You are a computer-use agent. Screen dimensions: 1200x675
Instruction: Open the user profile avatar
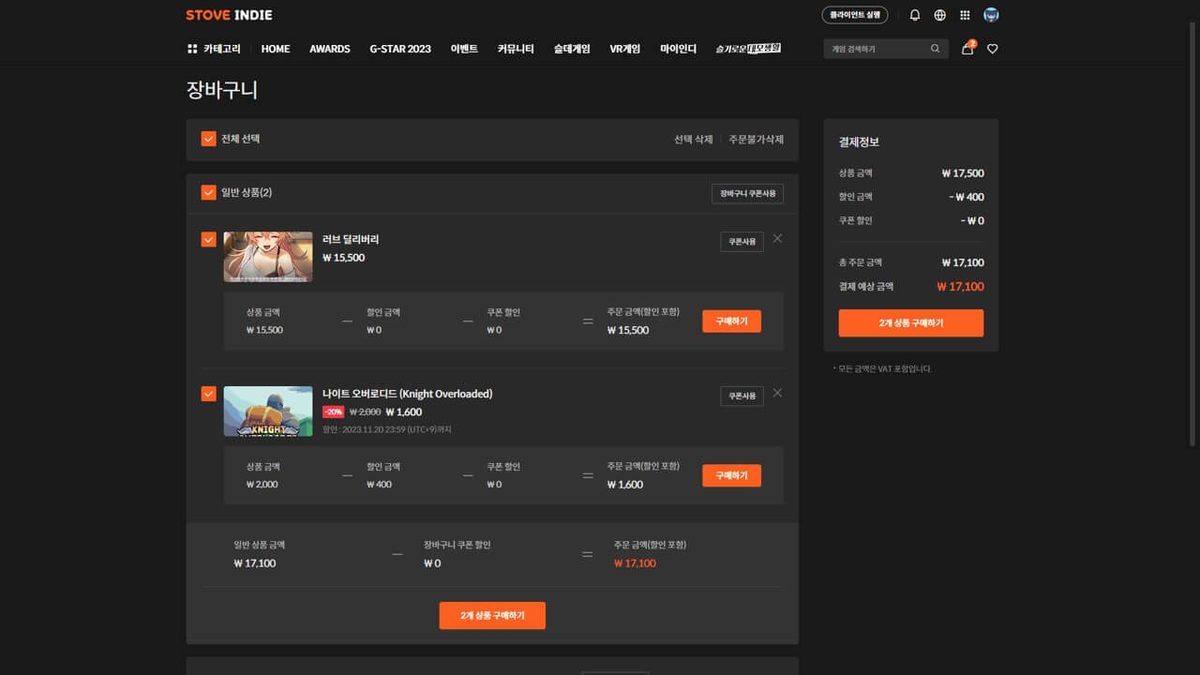point(991,15)
